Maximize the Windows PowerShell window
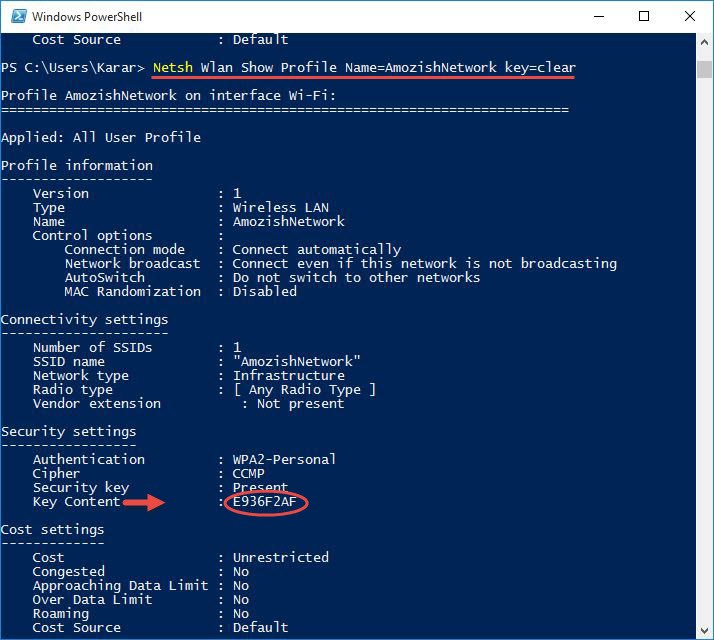 pyautogui.click(x=644, y=16)
